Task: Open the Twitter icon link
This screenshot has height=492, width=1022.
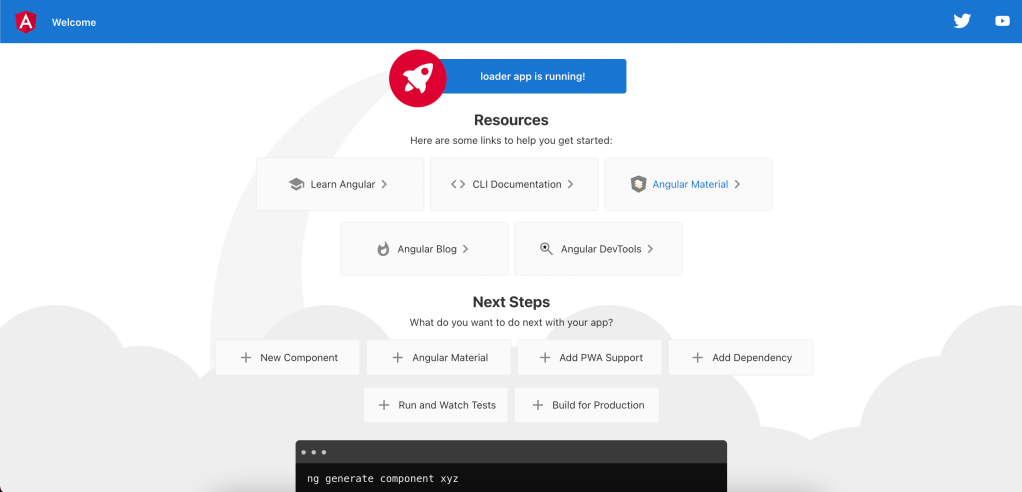Action: tap(962, 21)
